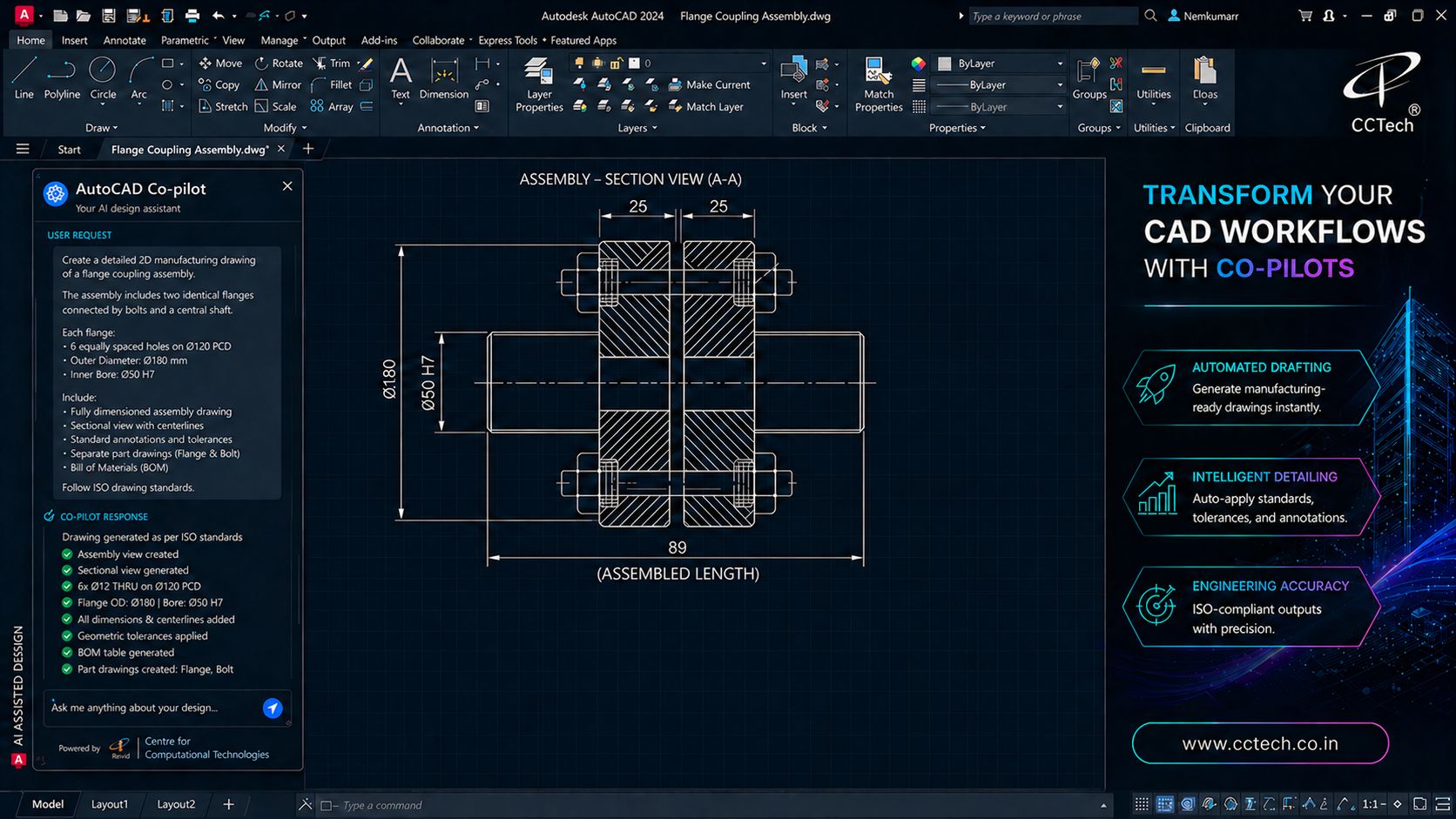Click the object color wheel swatch
This screenshot has height=819, width=1456.
pyautogui.click(x=918, y=64)
